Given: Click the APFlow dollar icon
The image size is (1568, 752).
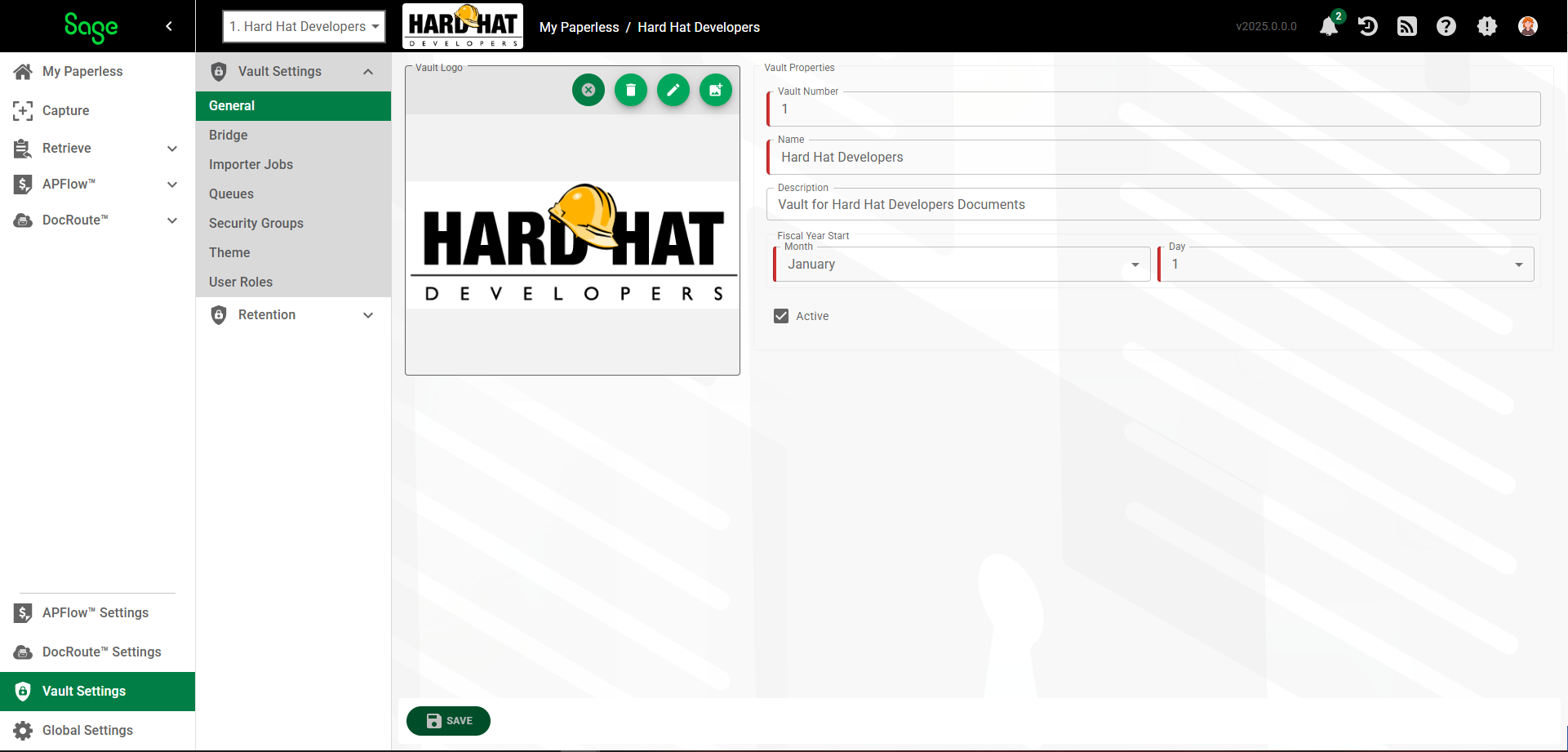Looking at the screenshot, I should [23, 185].
